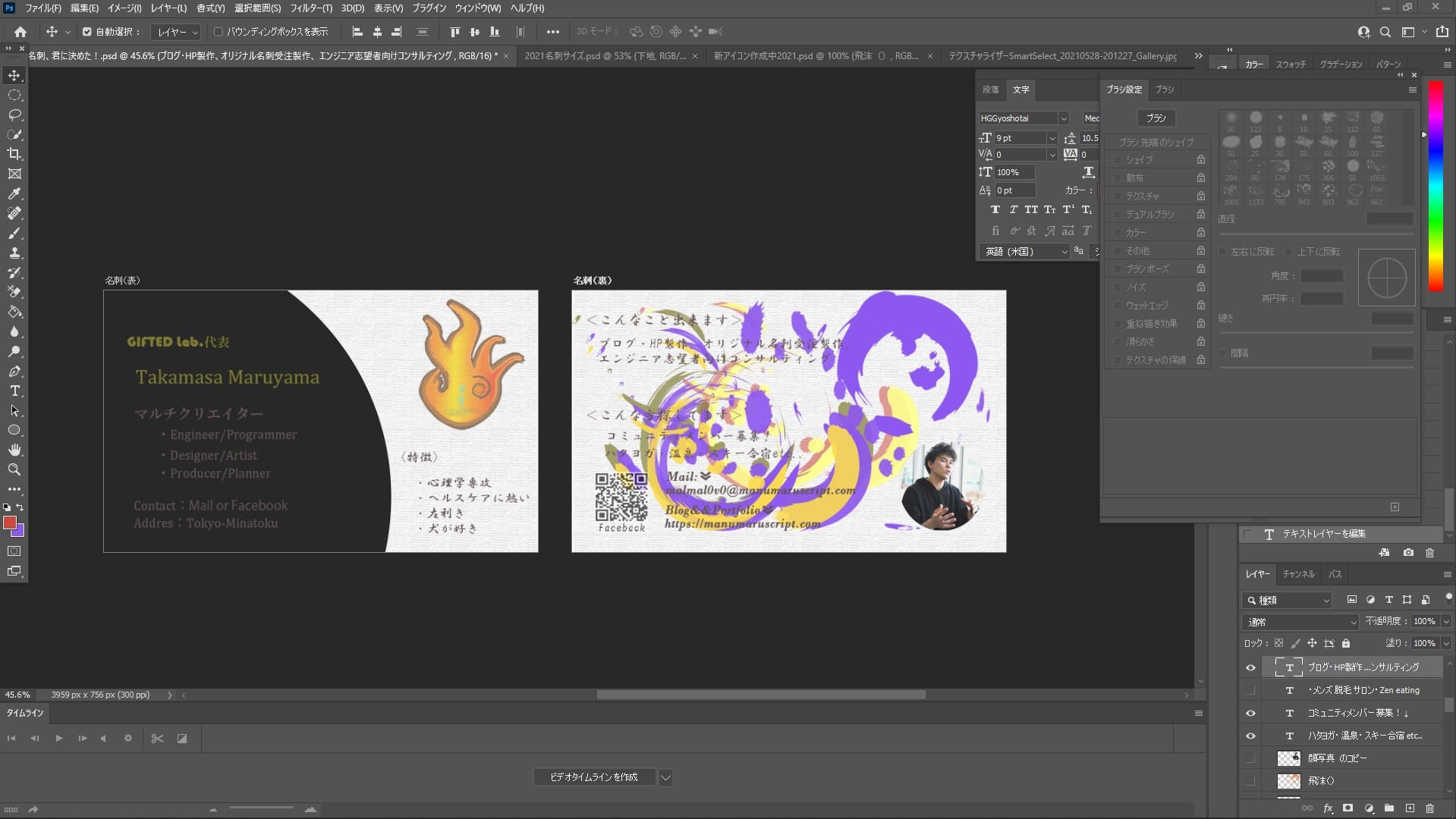This screenshot has width=1456, height=819.
Task: Select the Horizontal Type tool
Action: coord(14,391)
